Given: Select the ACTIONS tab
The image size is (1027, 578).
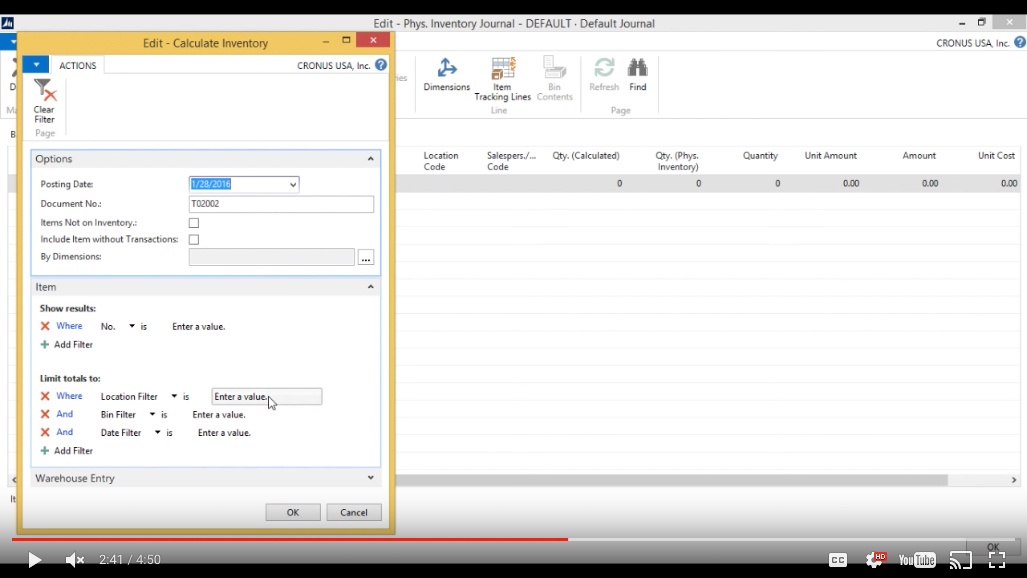Looking at the screenshot, I should coord(77,66).
